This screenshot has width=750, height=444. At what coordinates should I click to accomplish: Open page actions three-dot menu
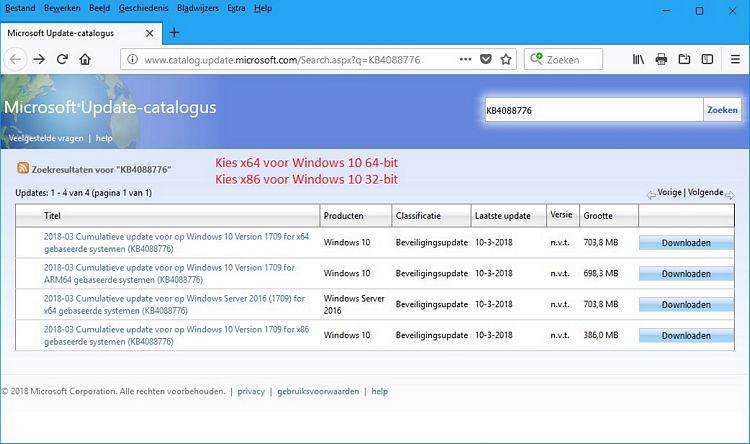point(465,59)
